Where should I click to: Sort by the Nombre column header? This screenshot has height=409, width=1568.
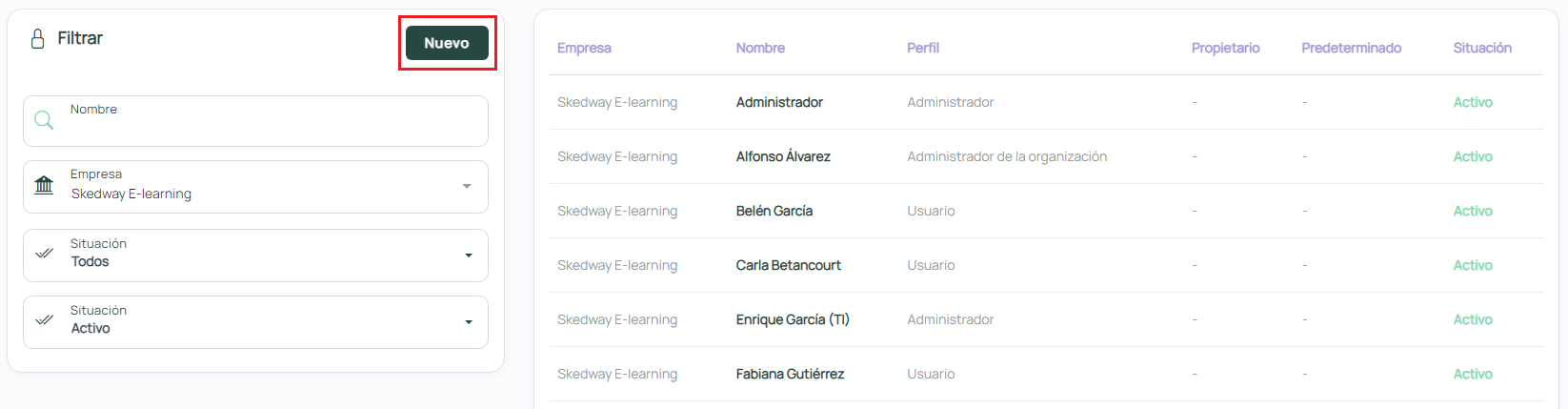pos(760,48)
